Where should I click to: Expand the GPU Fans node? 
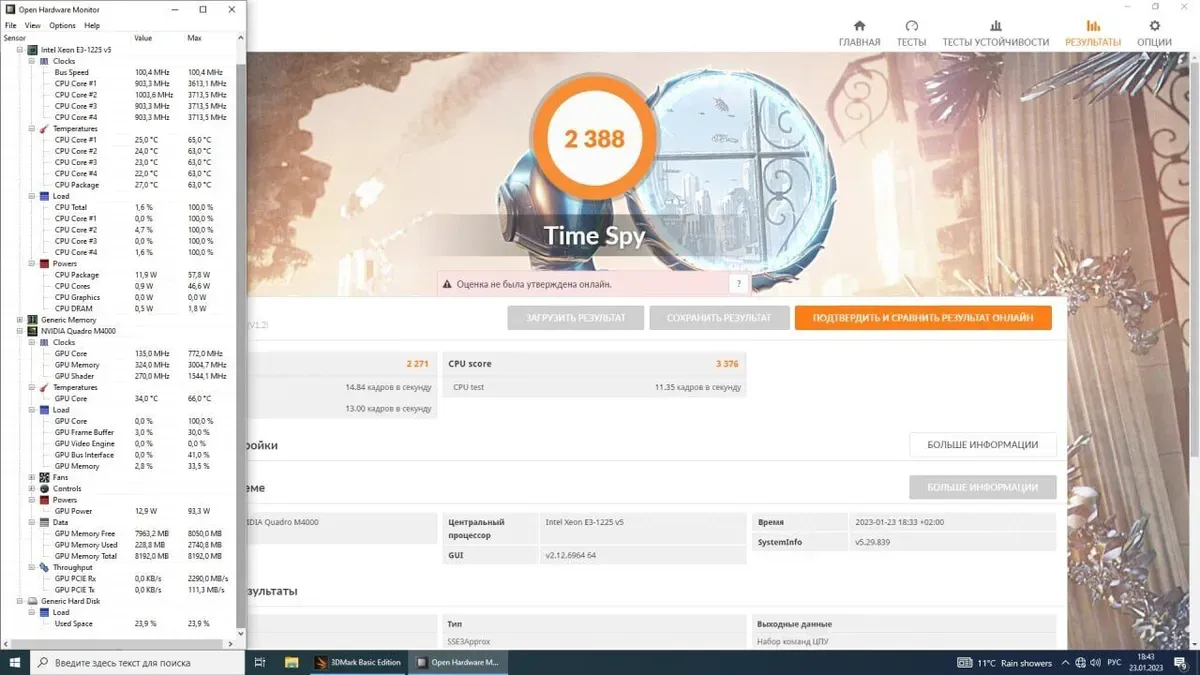click(32, 477)
